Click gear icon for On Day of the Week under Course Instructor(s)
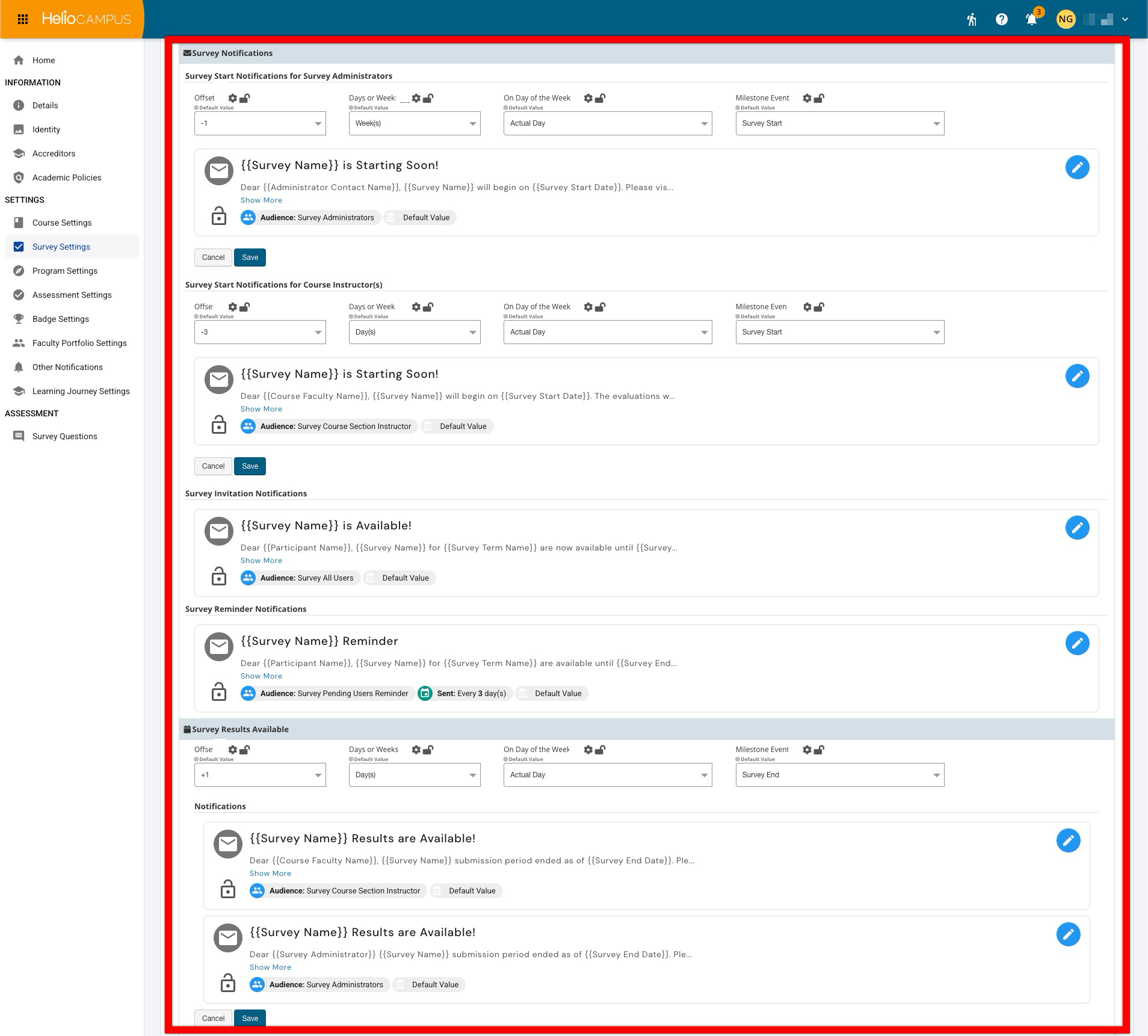 (x=588, y=307)
